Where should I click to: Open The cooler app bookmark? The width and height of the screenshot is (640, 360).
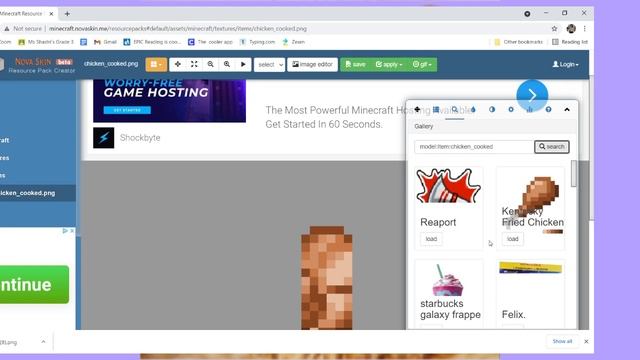tap(210, 42)
